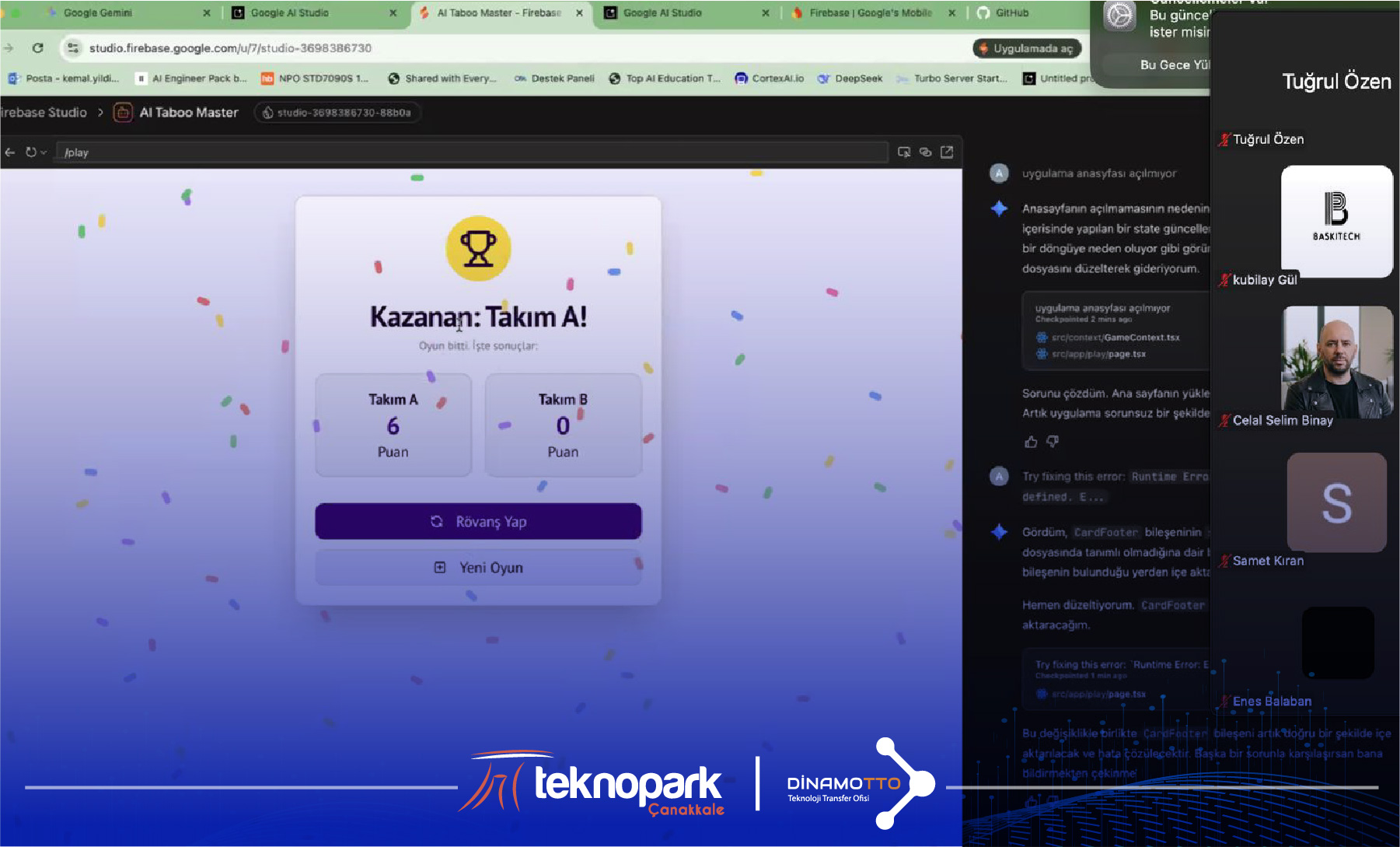Click the select element icon in preview toolbar
The height and width of the screenshot is (847, 1400).
pyautogui.click(x=903, y=152)
